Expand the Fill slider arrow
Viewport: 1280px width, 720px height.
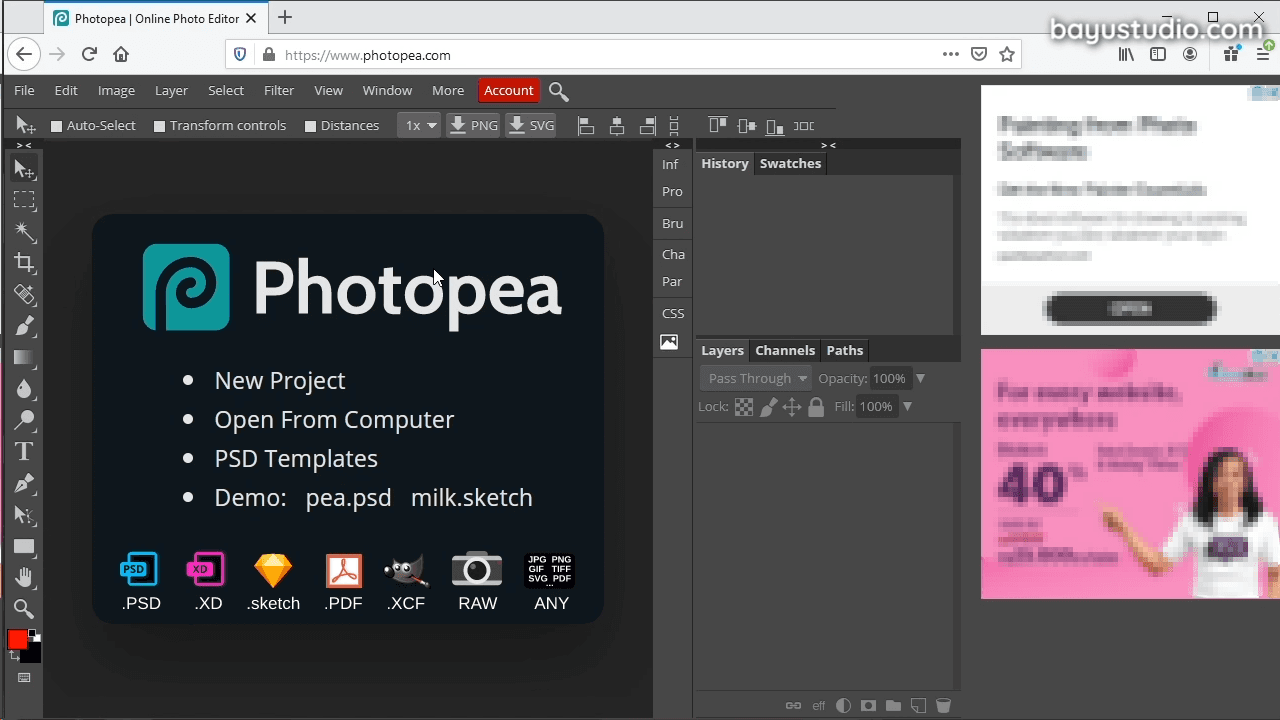point(908,407)
